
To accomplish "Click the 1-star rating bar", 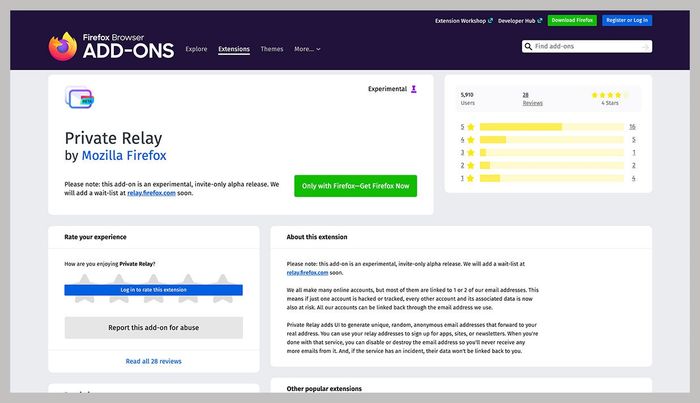I will click(x=552, y=179).
